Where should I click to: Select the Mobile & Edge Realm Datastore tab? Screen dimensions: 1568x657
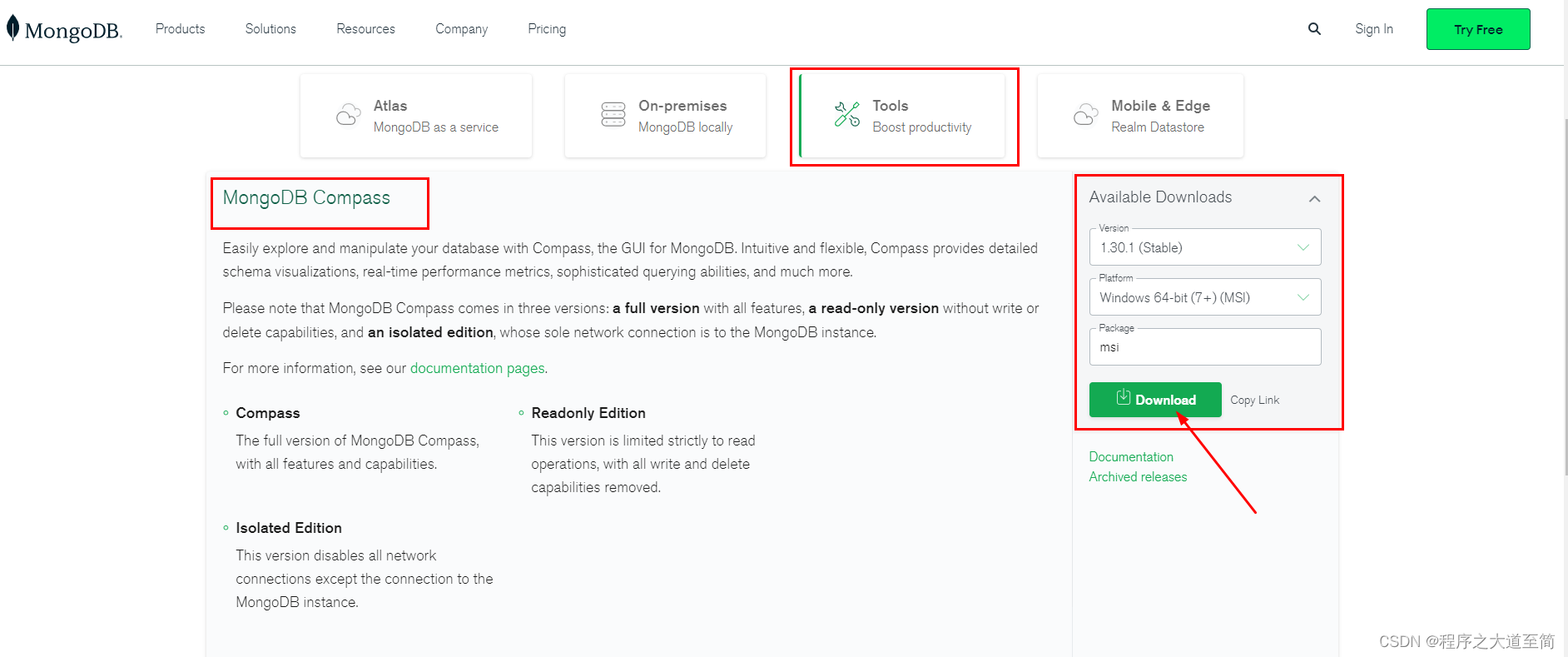click(1140, 116)
